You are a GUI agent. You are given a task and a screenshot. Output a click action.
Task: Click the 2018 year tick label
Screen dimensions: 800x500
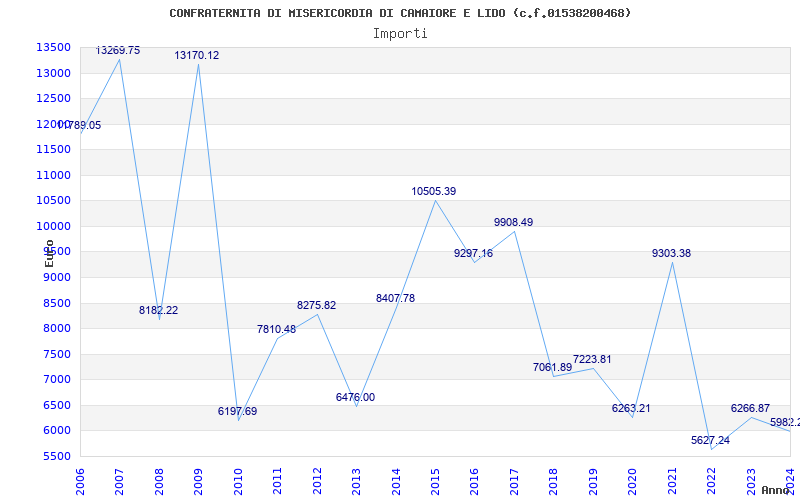tap(554, 482)
